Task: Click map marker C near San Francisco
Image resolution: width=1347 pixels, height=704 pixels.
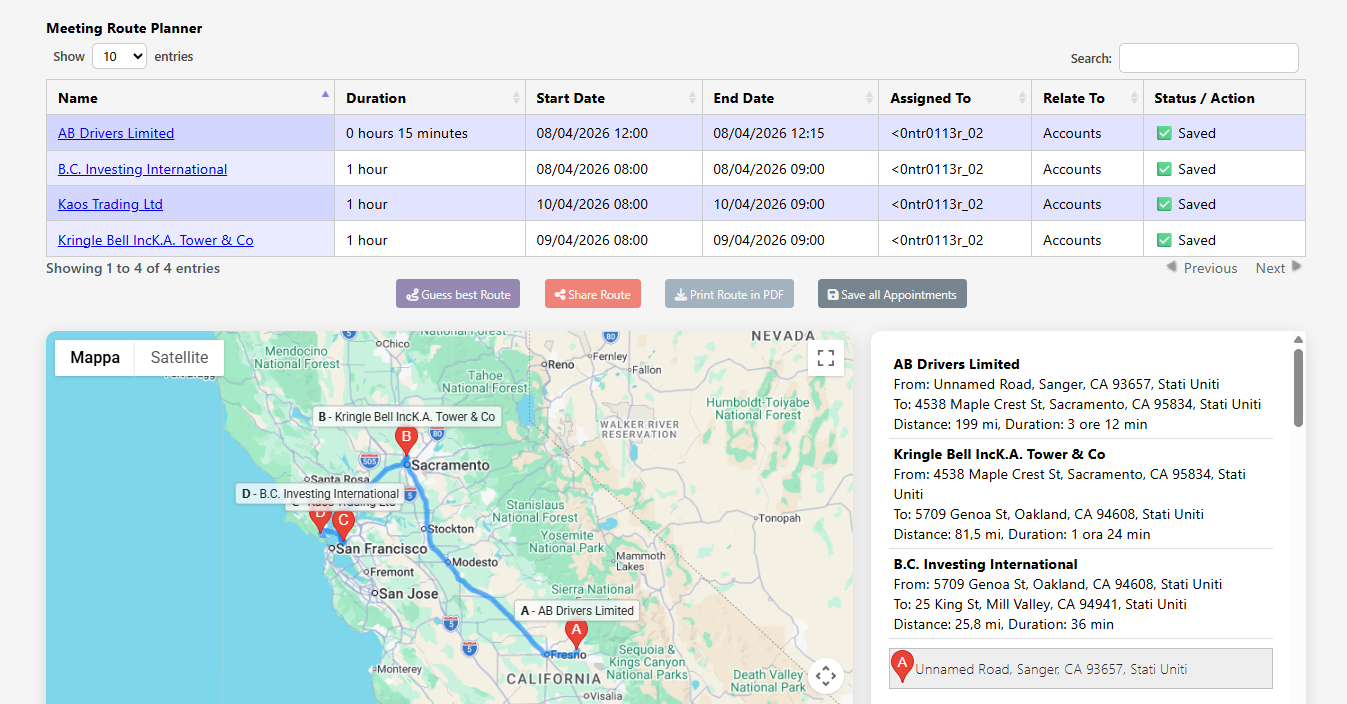Action: 343,522
